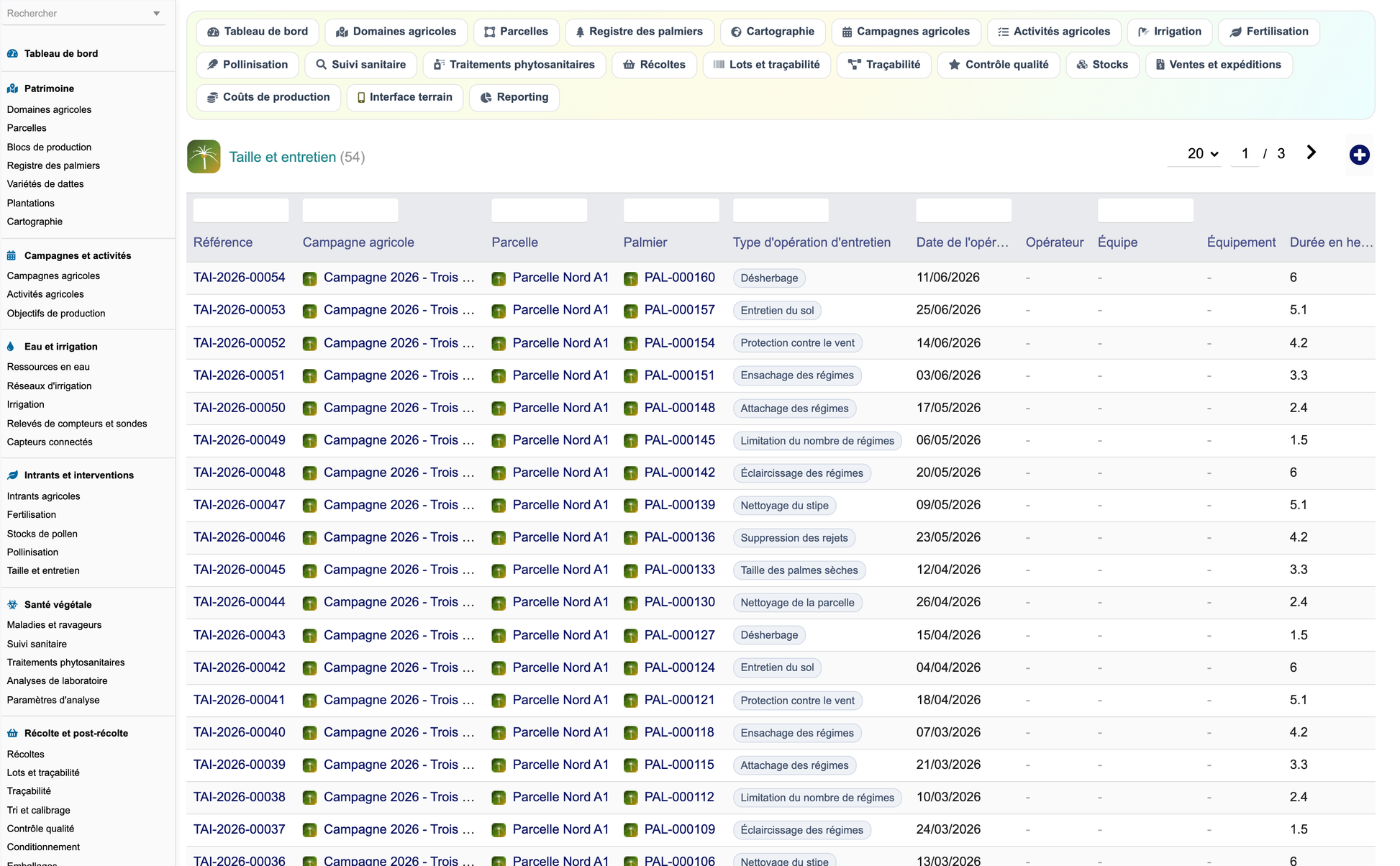Open Variétés de dattes in sidebar
1400x866 pixels.
click(x=45, y=184)
